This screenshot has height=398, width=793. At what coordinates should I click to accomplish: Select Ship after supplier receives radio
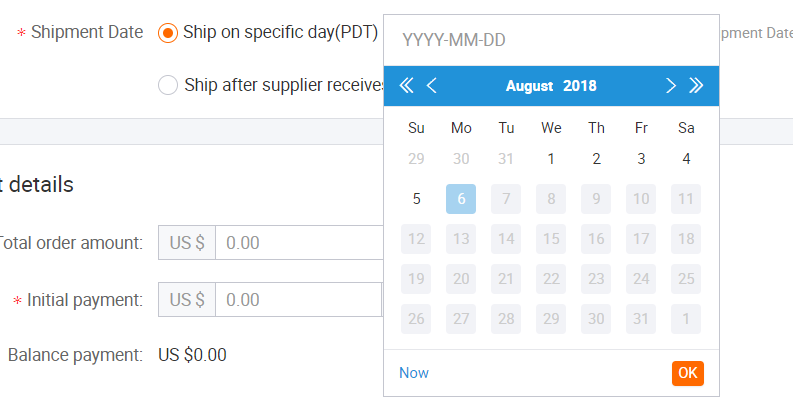[x=168, y=85]
